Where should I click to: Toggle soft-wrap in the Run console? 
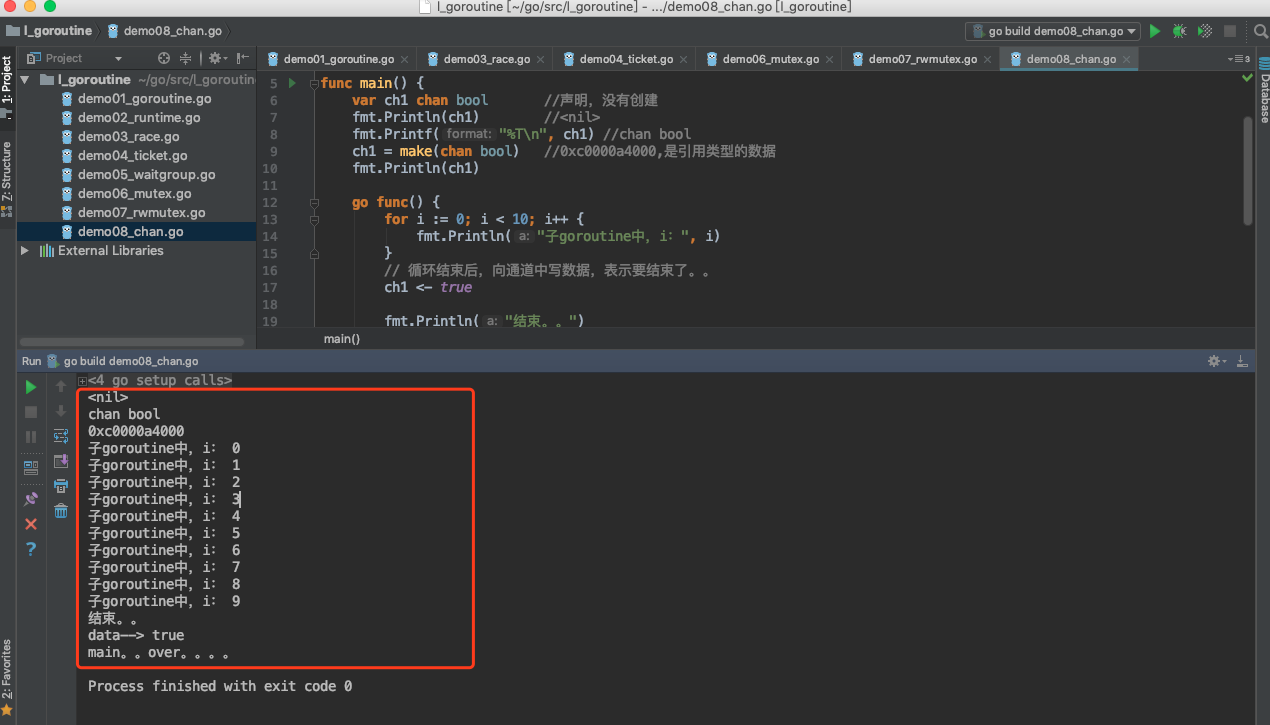coord(61,436)
